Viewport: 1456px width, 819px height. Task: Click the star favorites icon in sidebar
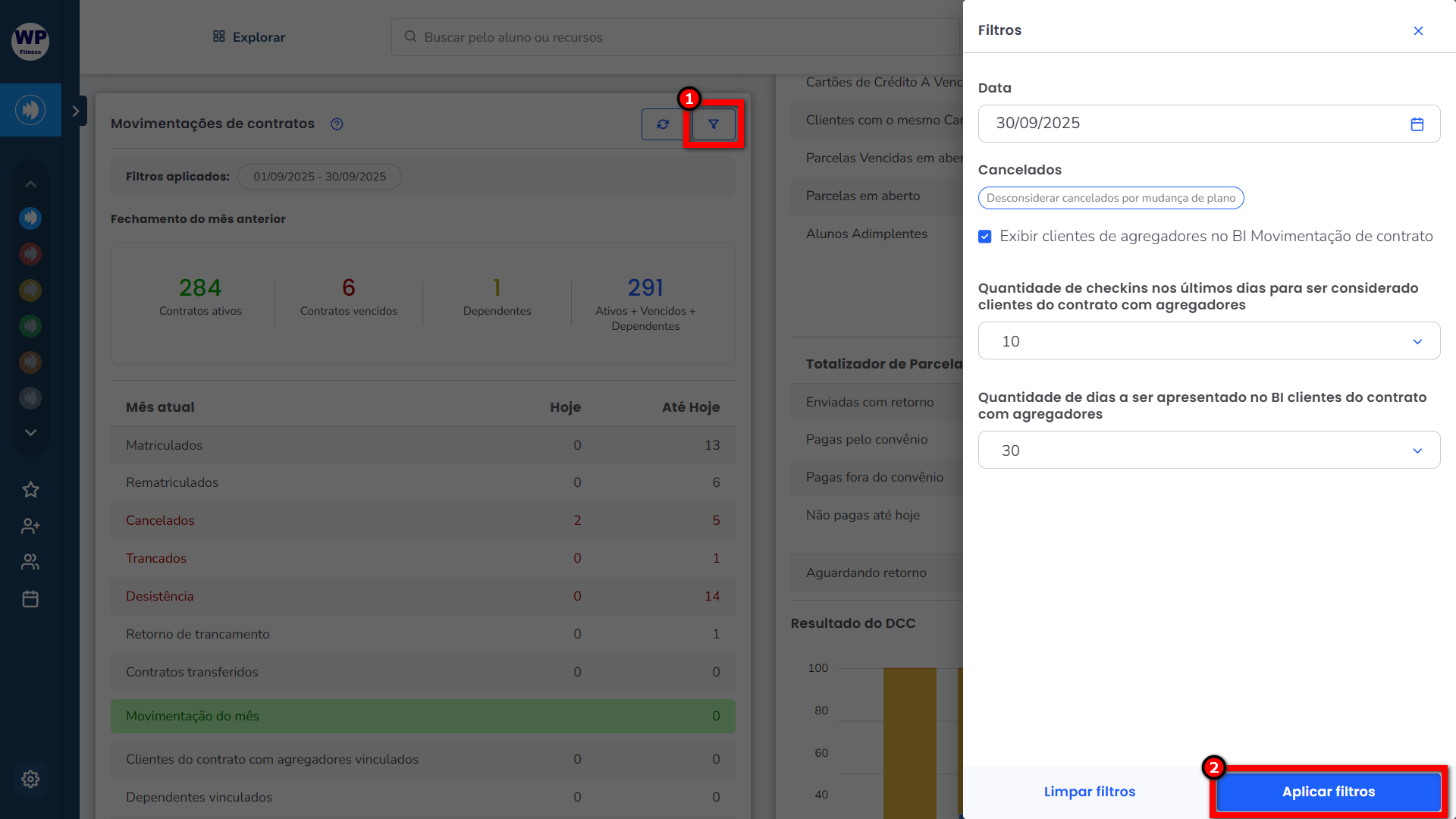(x=30, y=490)
